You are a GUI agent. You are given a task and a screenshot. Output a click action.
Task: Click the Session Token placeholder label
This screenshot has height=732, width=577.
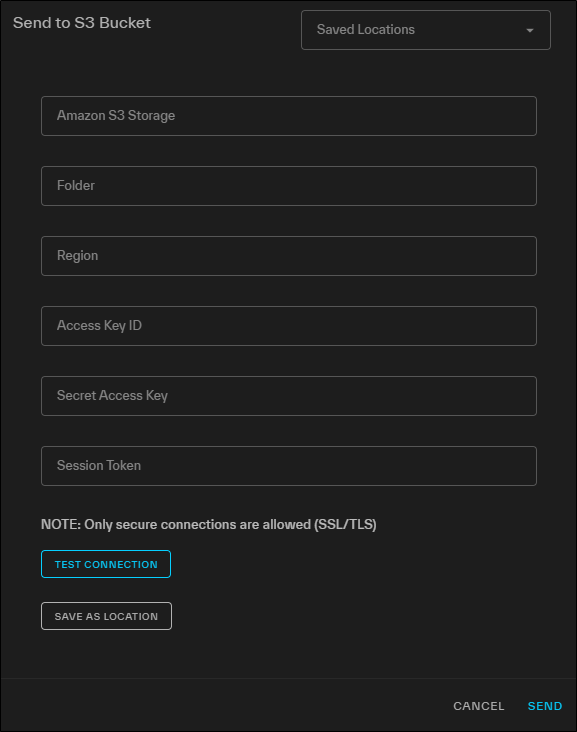click(x=99, y=465)
